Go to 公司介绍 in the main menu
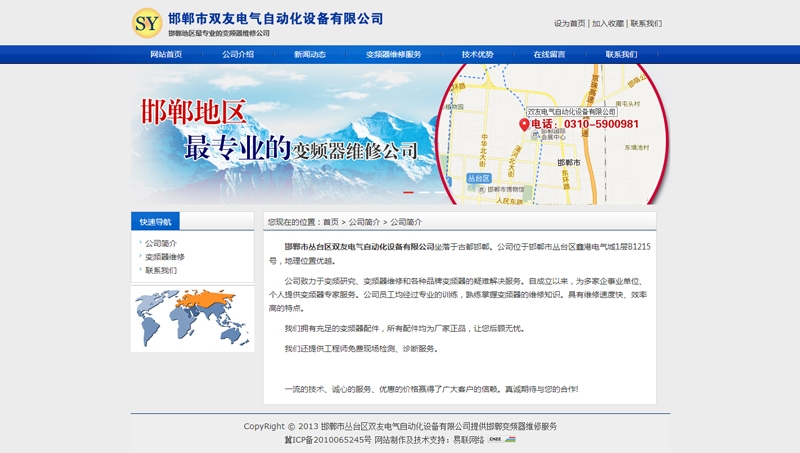Viewport: 800px width, 453px height. [238, 54]
